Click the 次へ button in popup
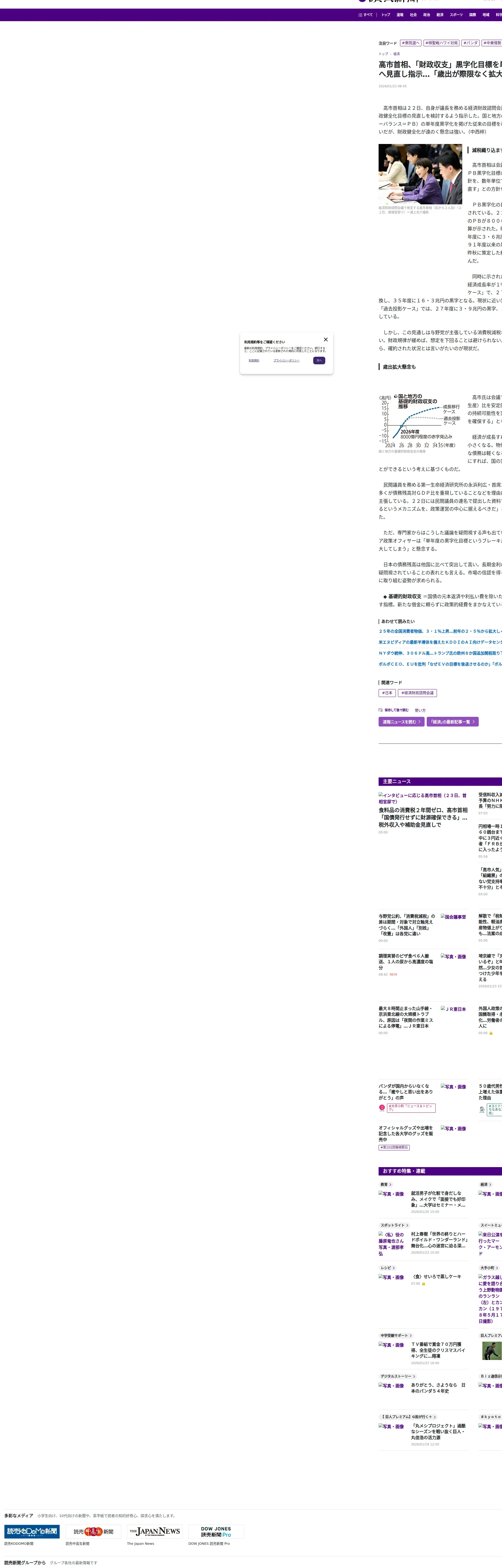This screenshot has height=1568, width=502. click(319, 360)
